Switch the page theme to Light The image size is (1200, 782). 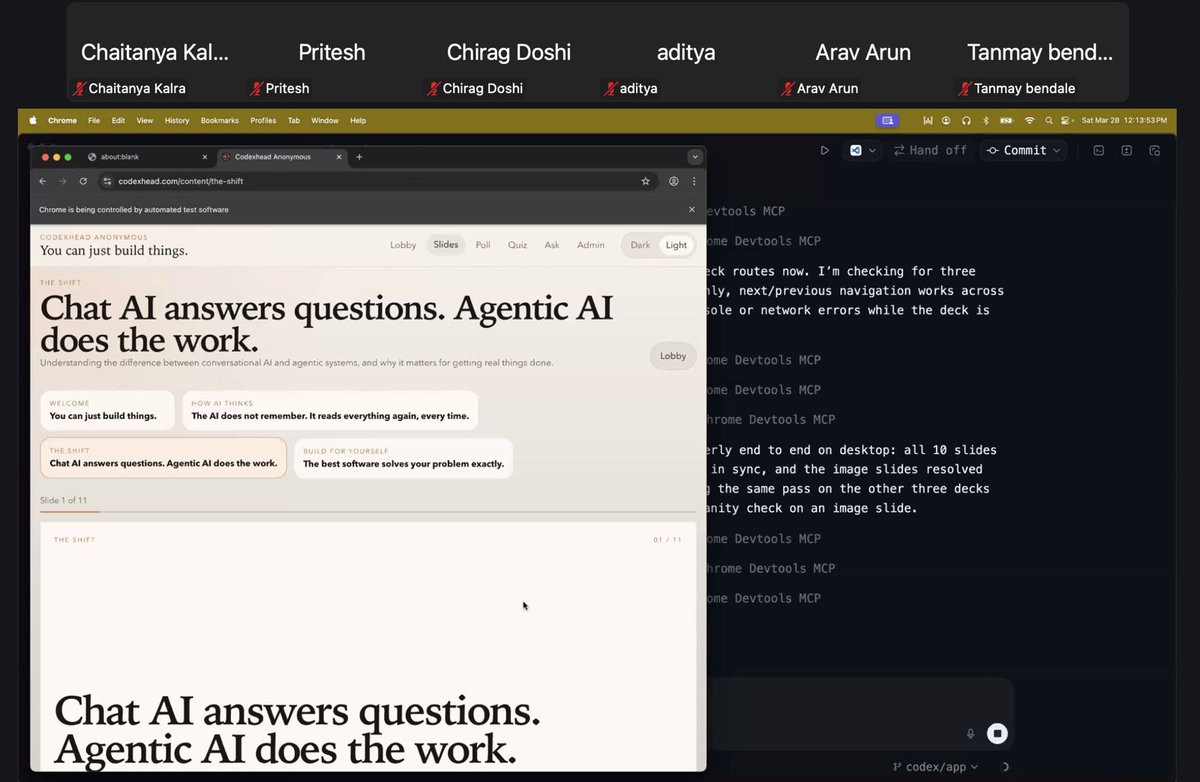(x=677, y=245)
